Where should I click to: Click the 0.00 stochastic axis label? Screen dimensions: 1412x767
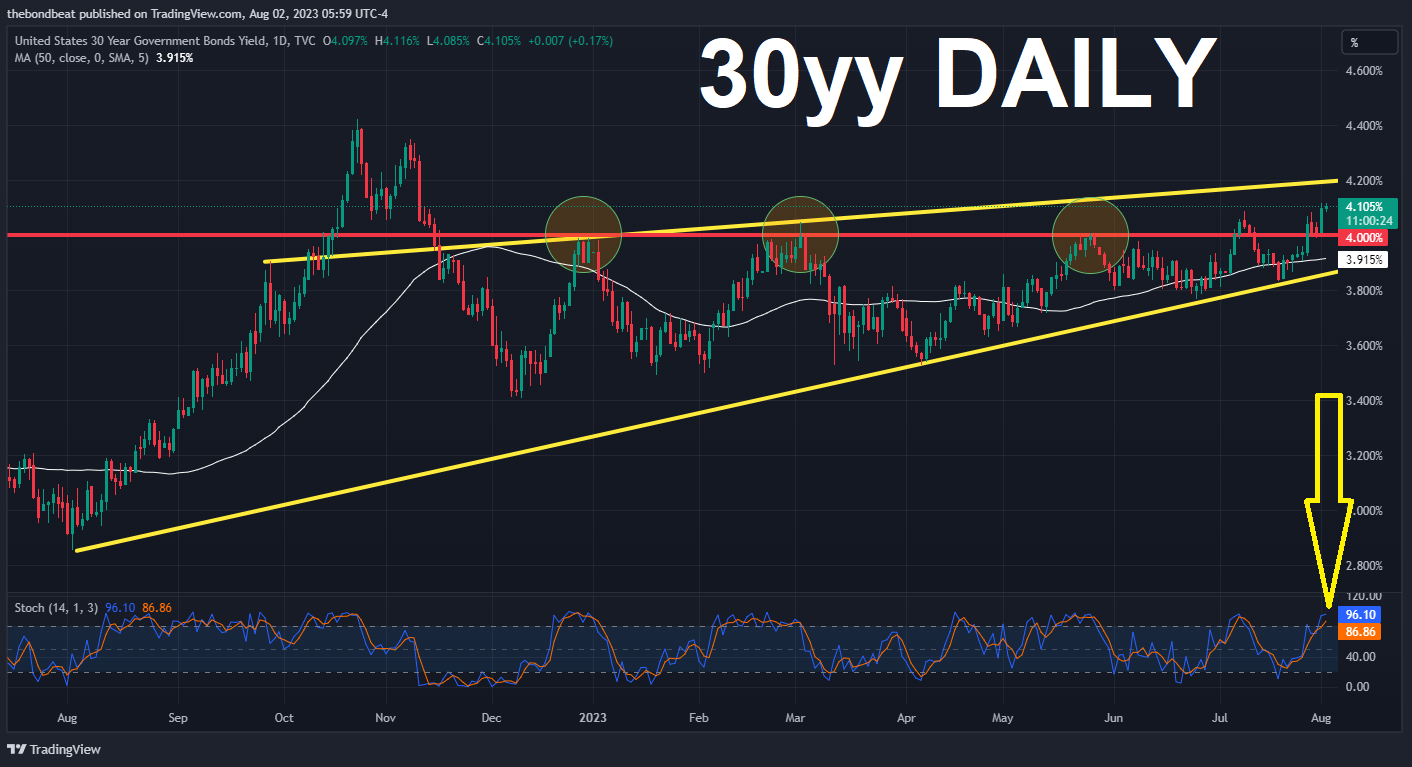coord(1357,687)
